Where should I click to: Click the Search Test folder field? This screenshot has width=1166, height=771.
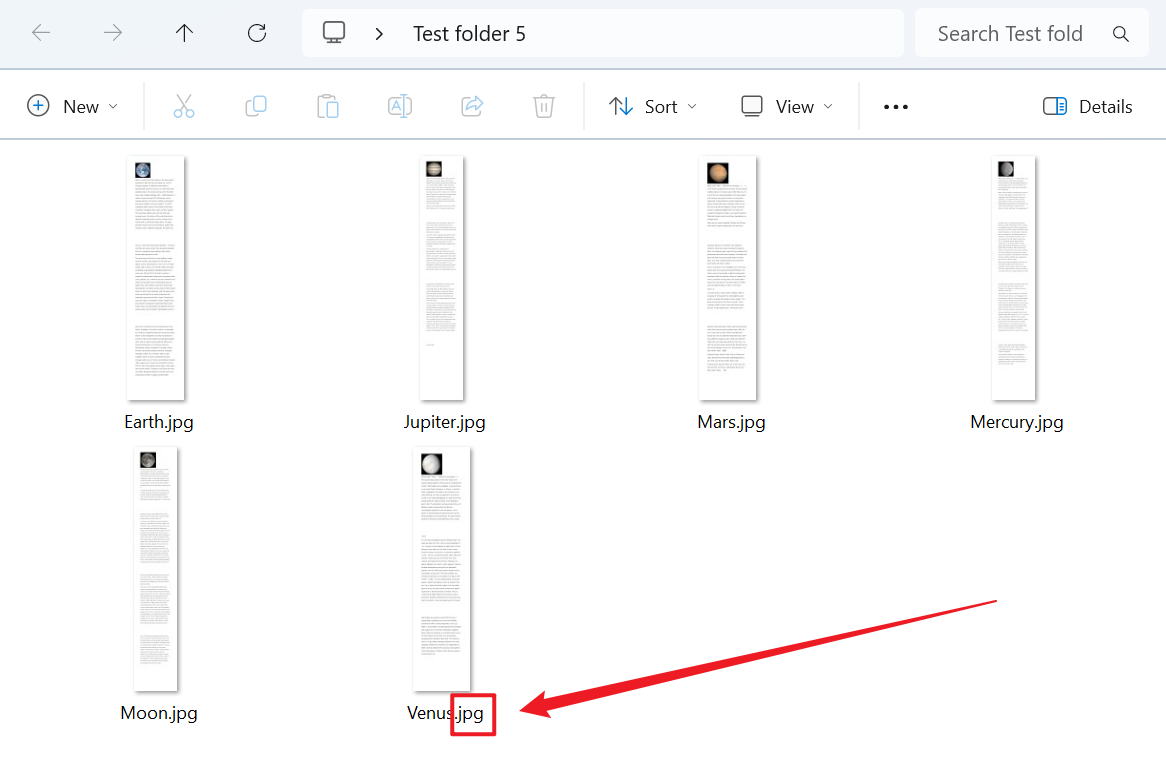1010,34
